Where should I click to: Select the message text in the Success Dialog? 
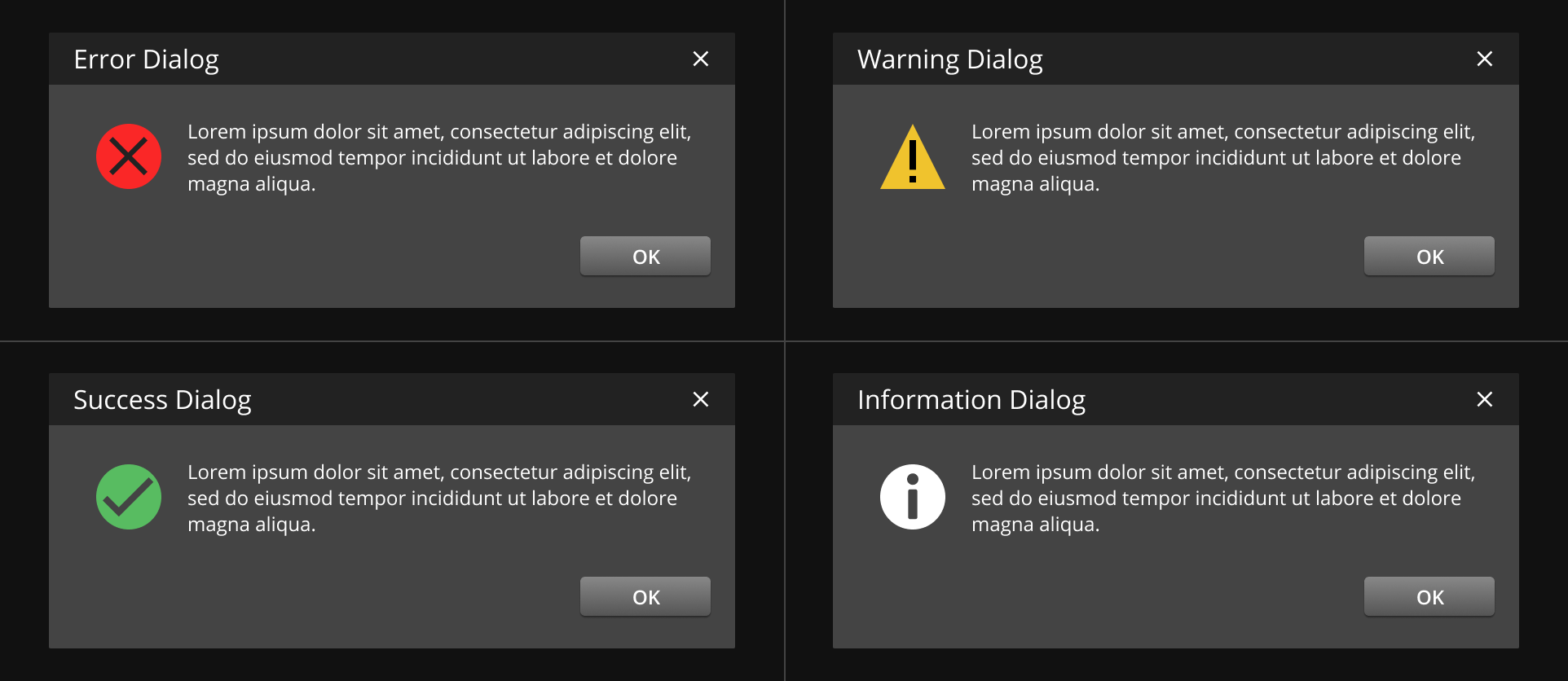tap(440, 498)
